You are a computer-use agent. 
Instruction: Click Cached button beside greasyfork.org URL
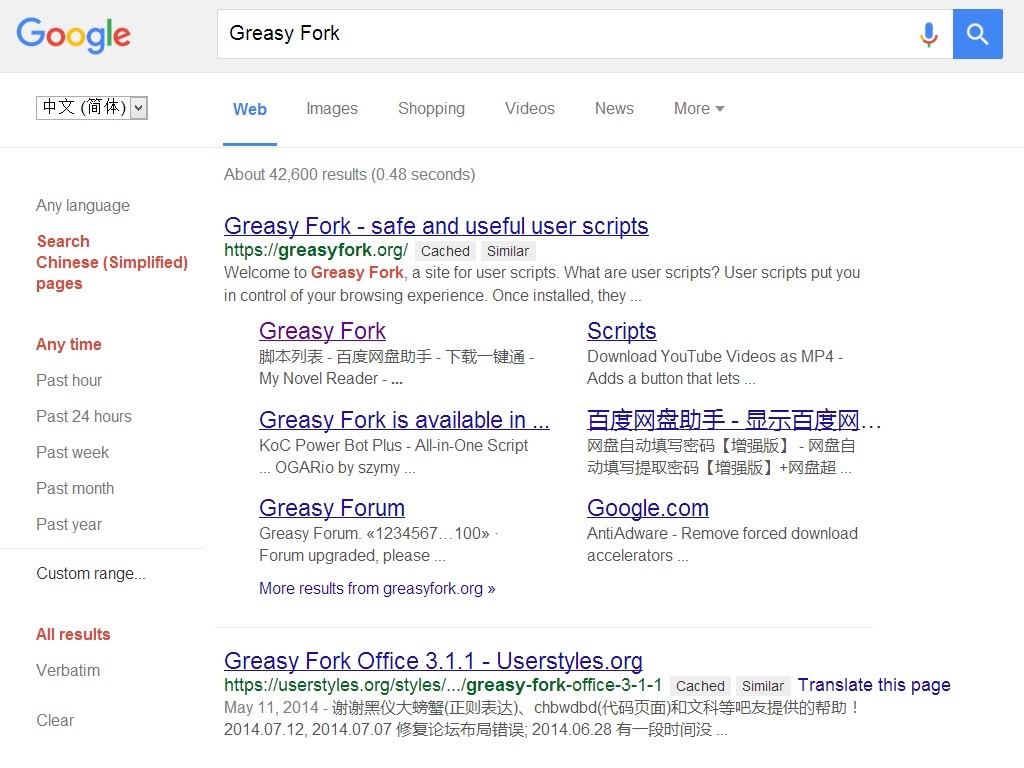pos(445,251)
